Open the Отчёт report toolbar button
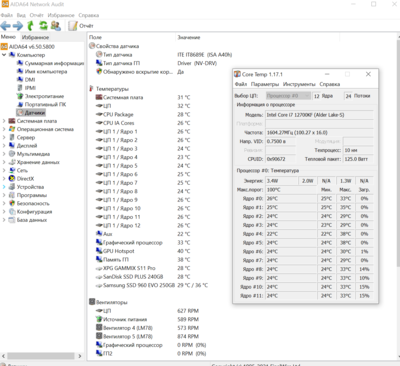This screenshot has width=400, height=366. coord(81,26)
